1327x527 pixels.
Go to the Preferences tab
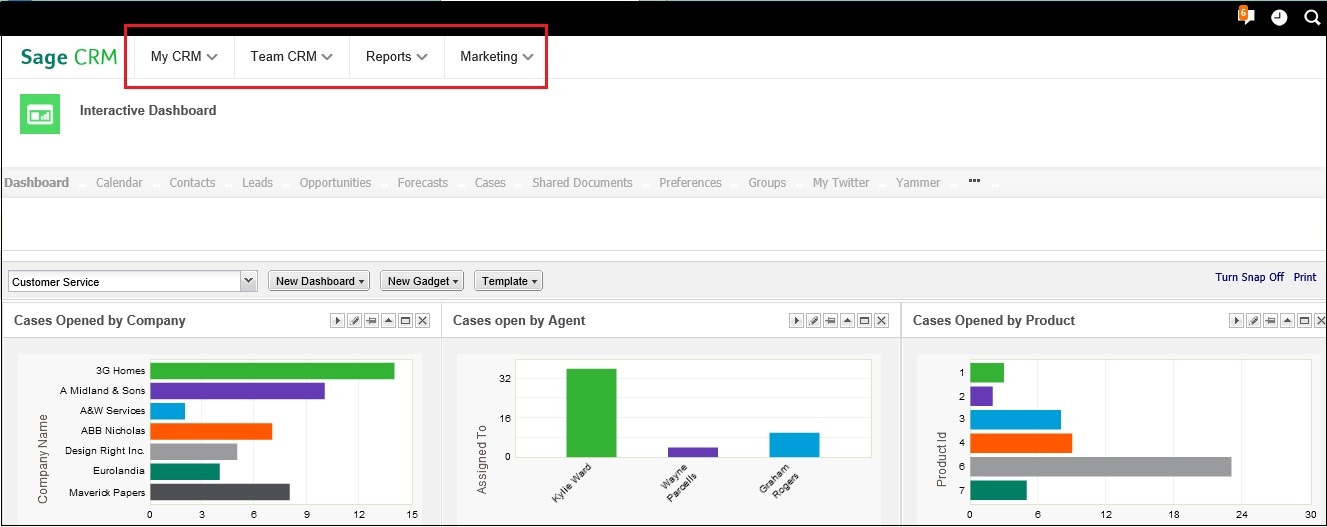tap(690, 183)
